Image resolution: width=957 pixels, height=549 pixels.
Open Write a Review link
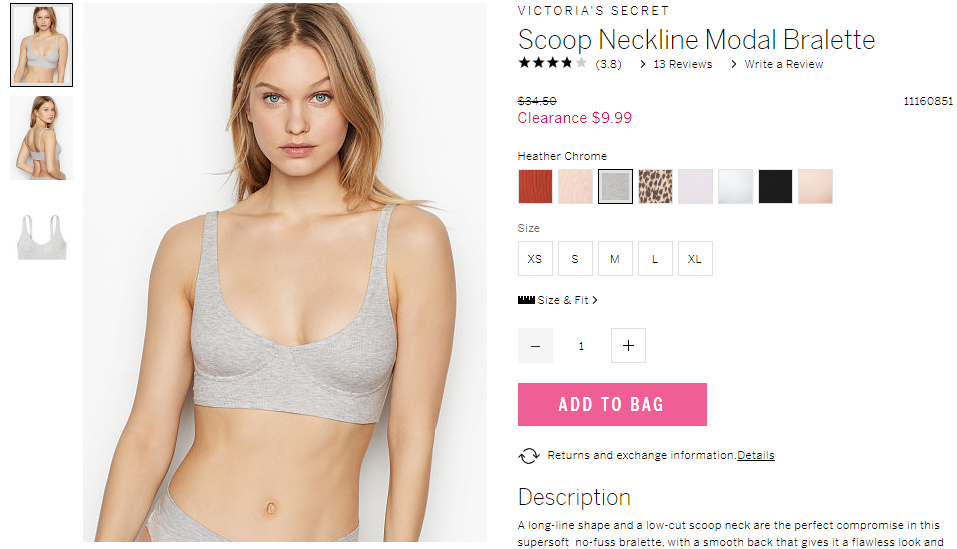[x=784, y=64]
